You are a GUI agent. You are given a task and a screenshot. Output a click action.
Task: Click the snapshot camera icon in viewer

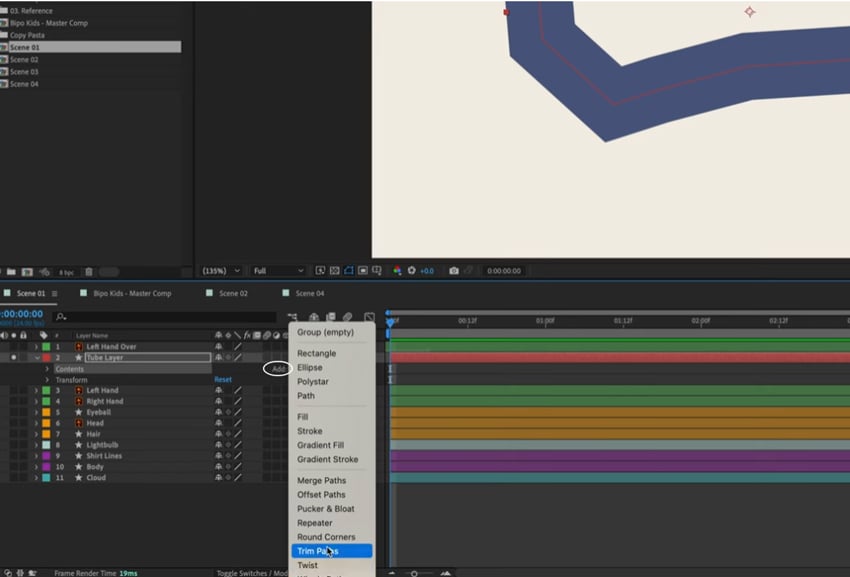(454, 271)
